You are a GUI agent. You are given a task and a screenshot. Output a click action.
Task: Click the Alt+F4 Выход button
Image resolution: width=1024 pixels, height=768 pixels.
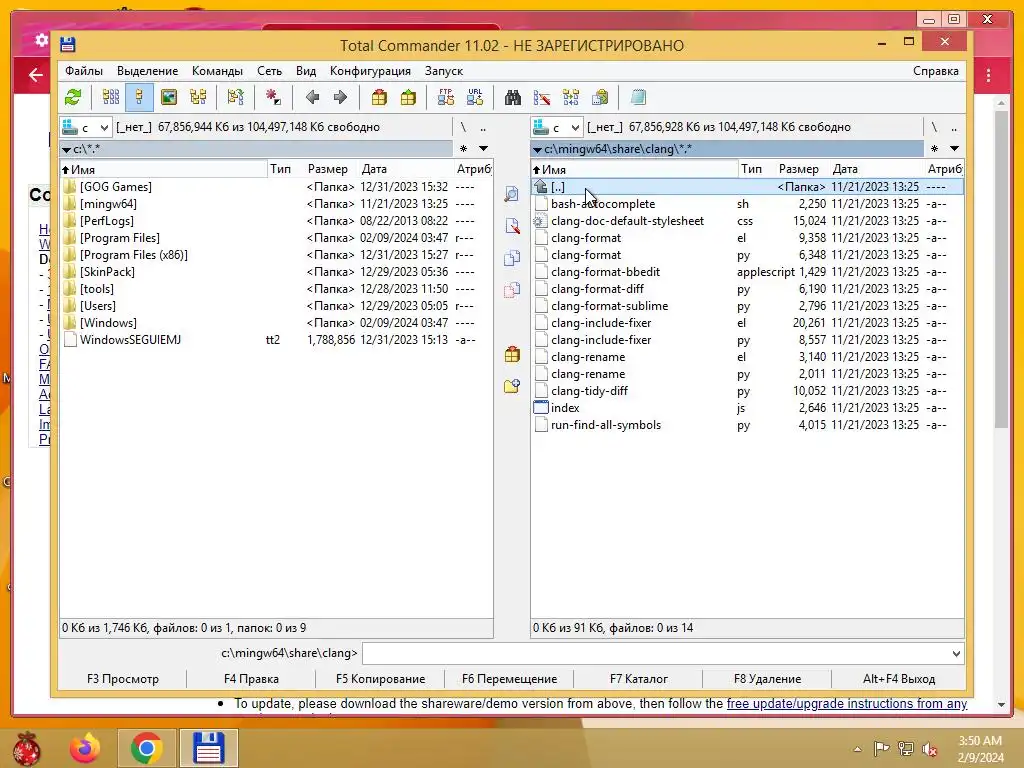(899, 679)
